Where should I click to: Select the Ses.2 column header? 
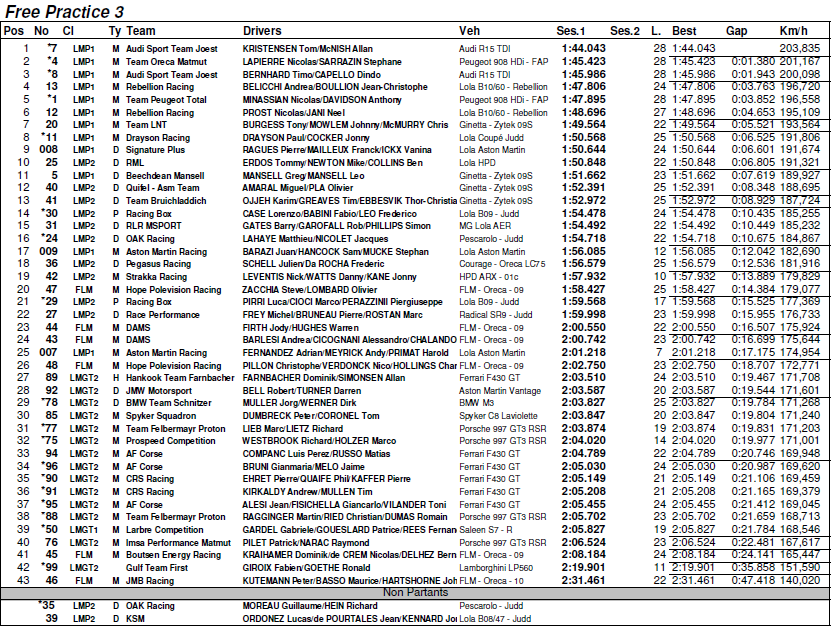coord(624,32)
